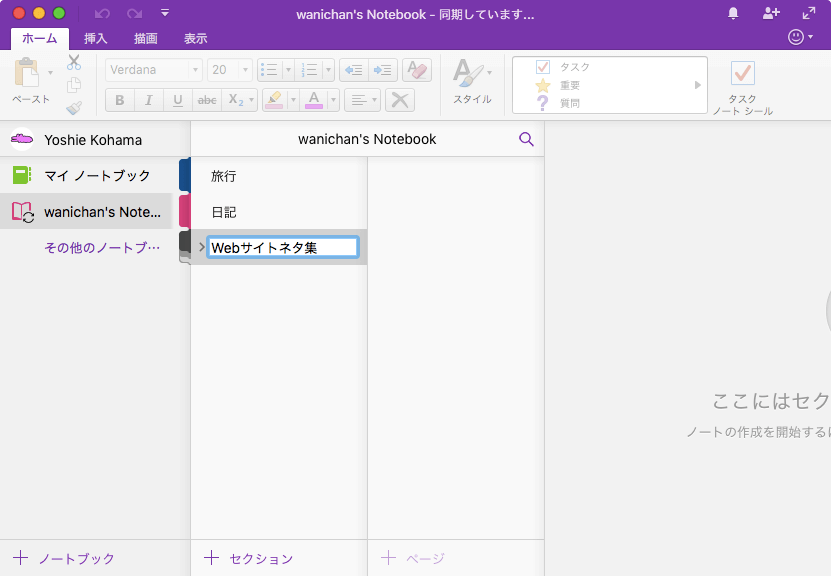Open paragraph alignment dropdown
The image size is (831, 576).
(x=363, y=100)
